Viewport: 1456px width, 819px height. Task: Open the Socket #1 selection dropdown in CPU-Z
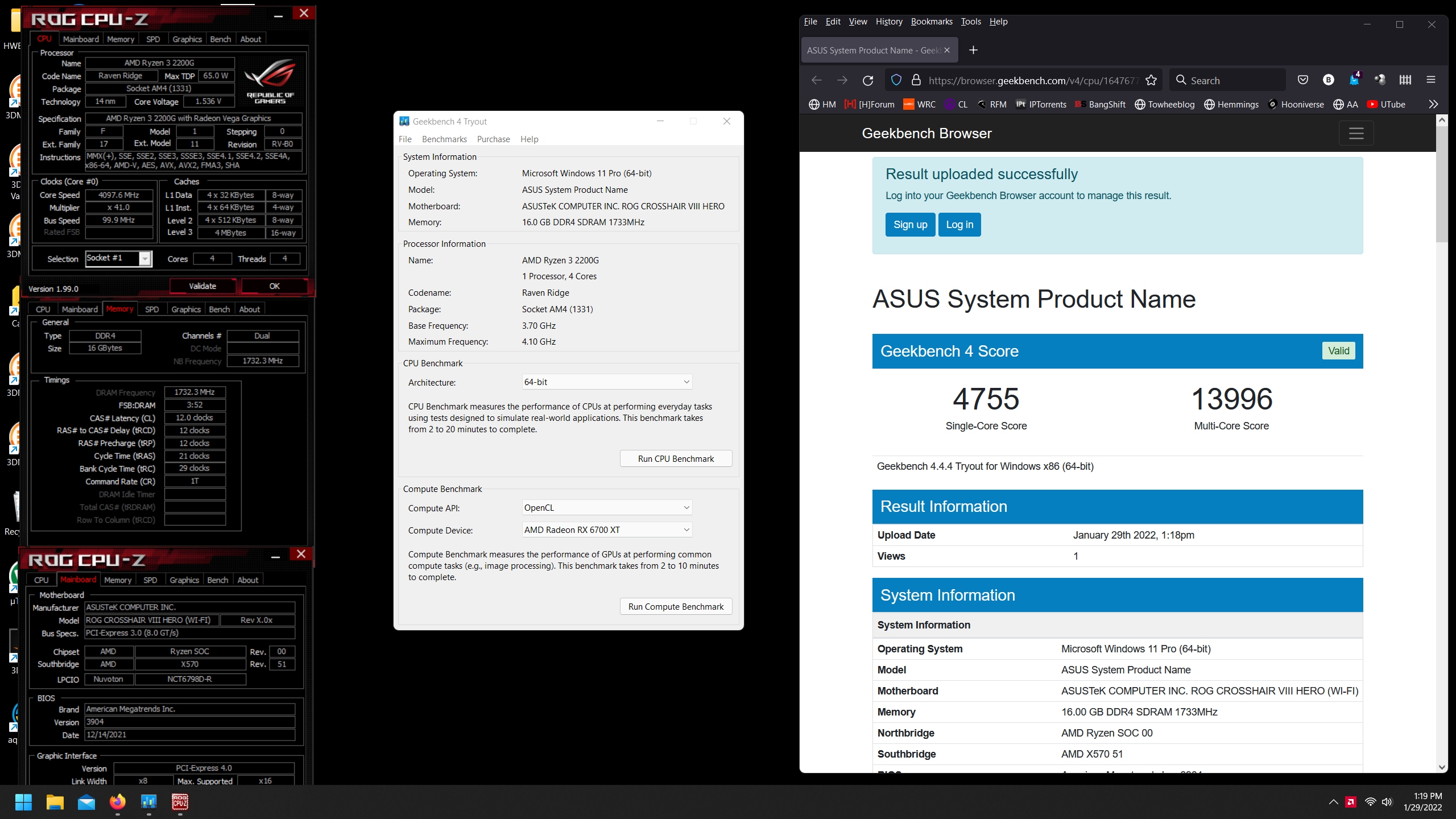[x=118, y=258]
